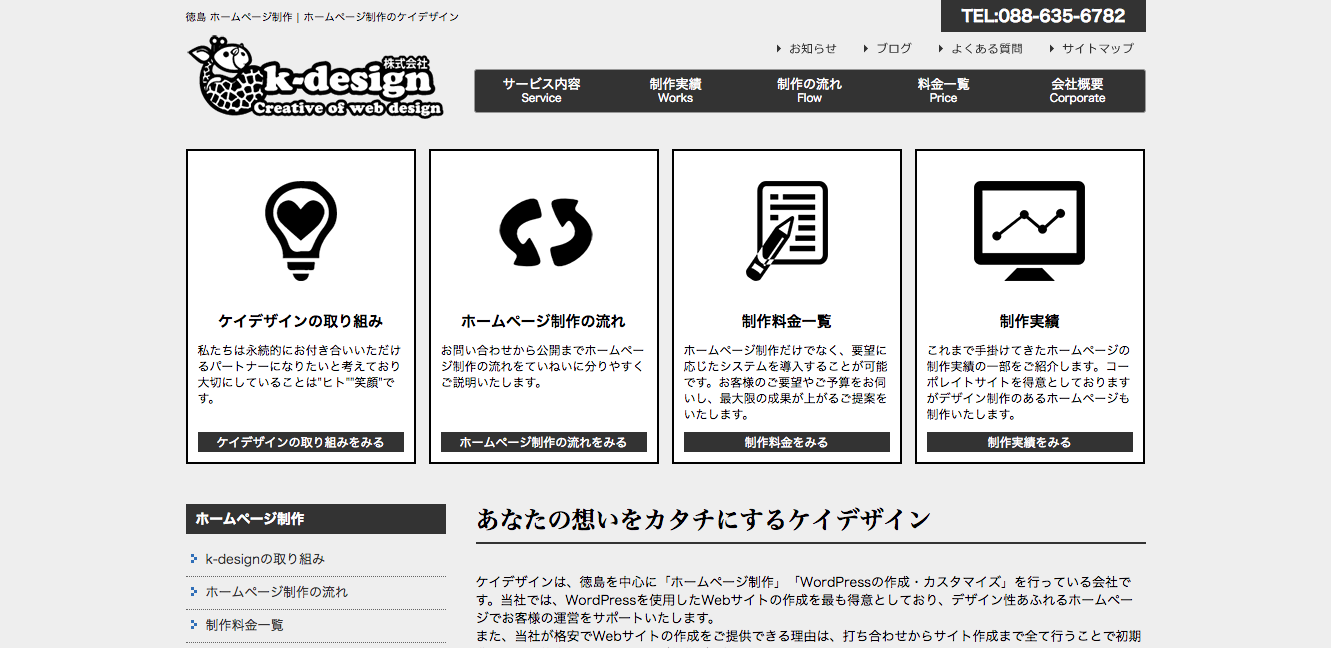Screen dimensions: 1331x648
Task: Open the サイトマップ link
Action: (x=1097, y=48)
